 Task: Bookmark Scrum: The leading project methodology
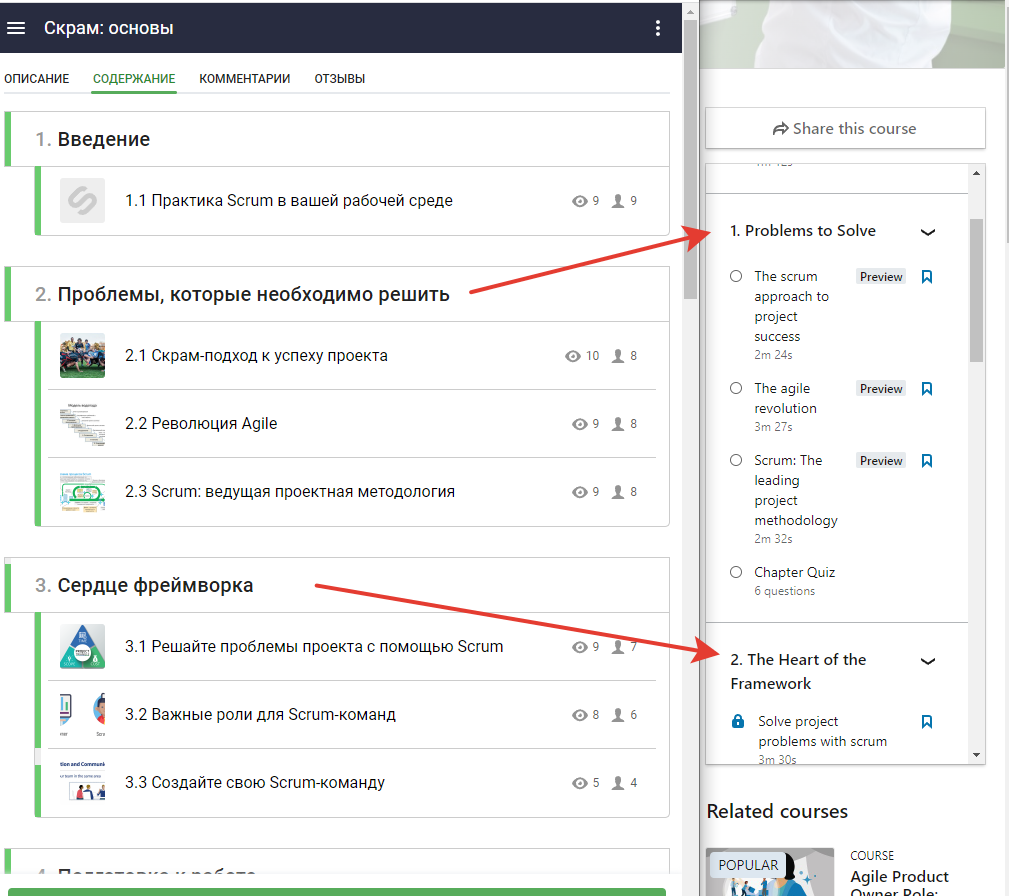point(927,461)
